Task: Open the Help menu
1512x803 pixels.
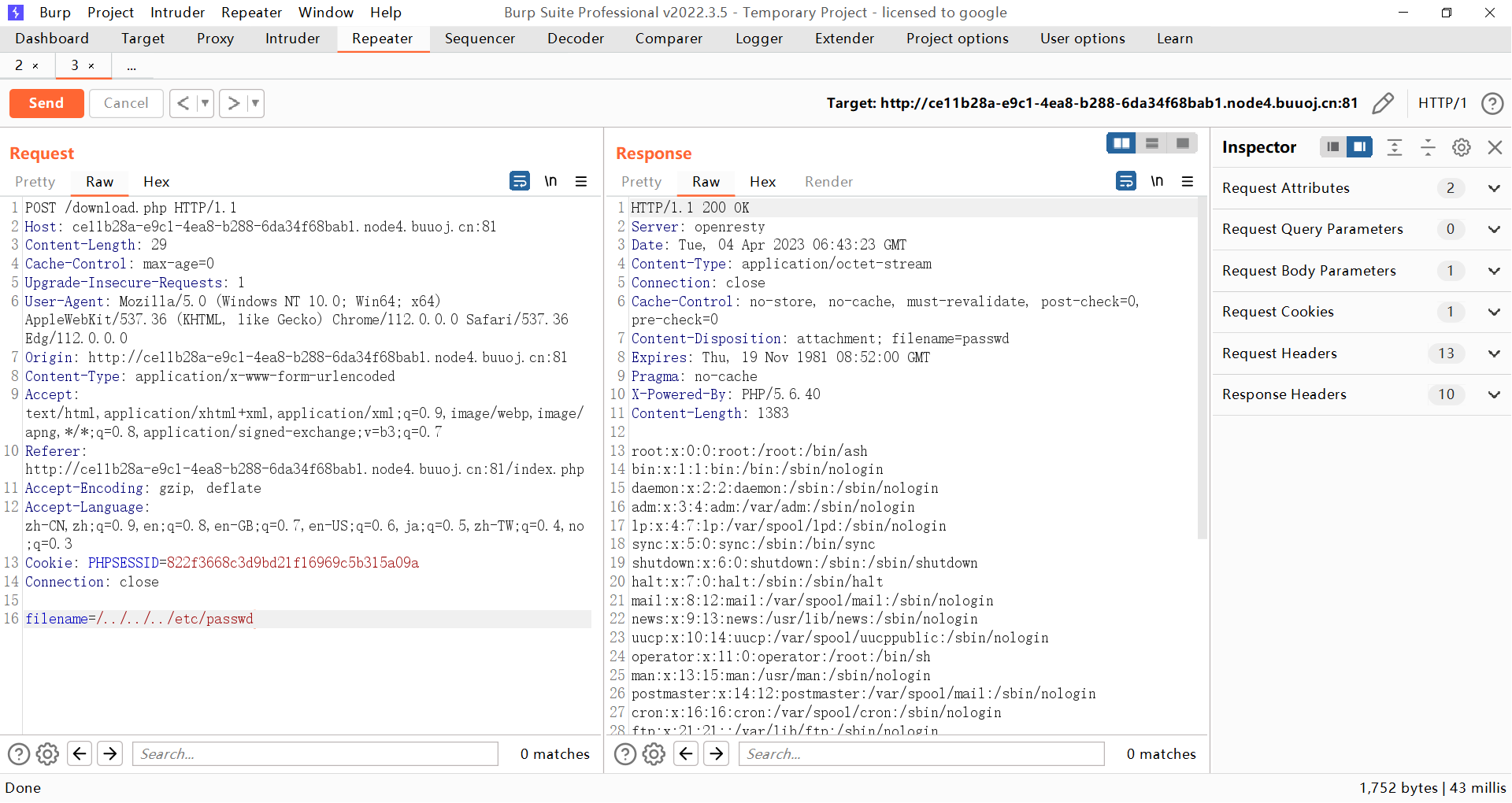Action: (x=386, y=13)
